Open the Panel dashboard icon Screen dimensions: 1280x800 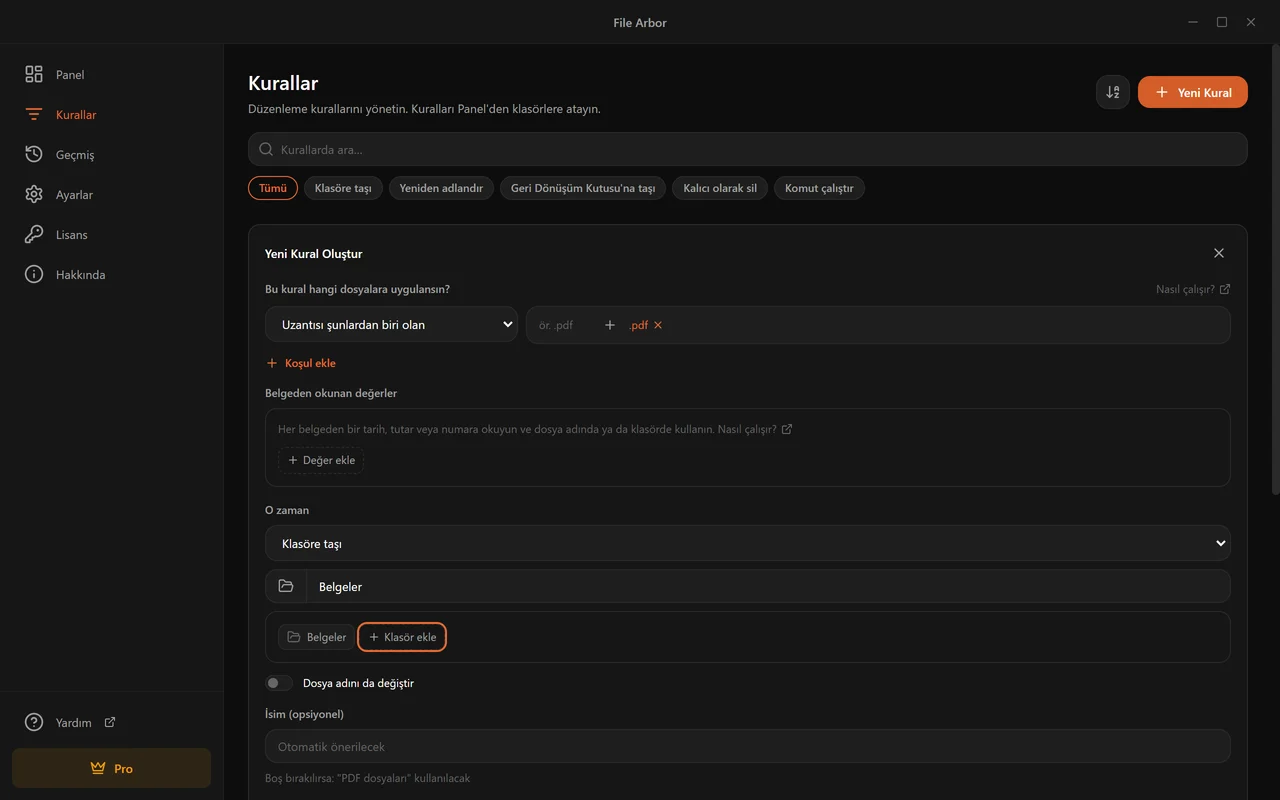[34, 74]
